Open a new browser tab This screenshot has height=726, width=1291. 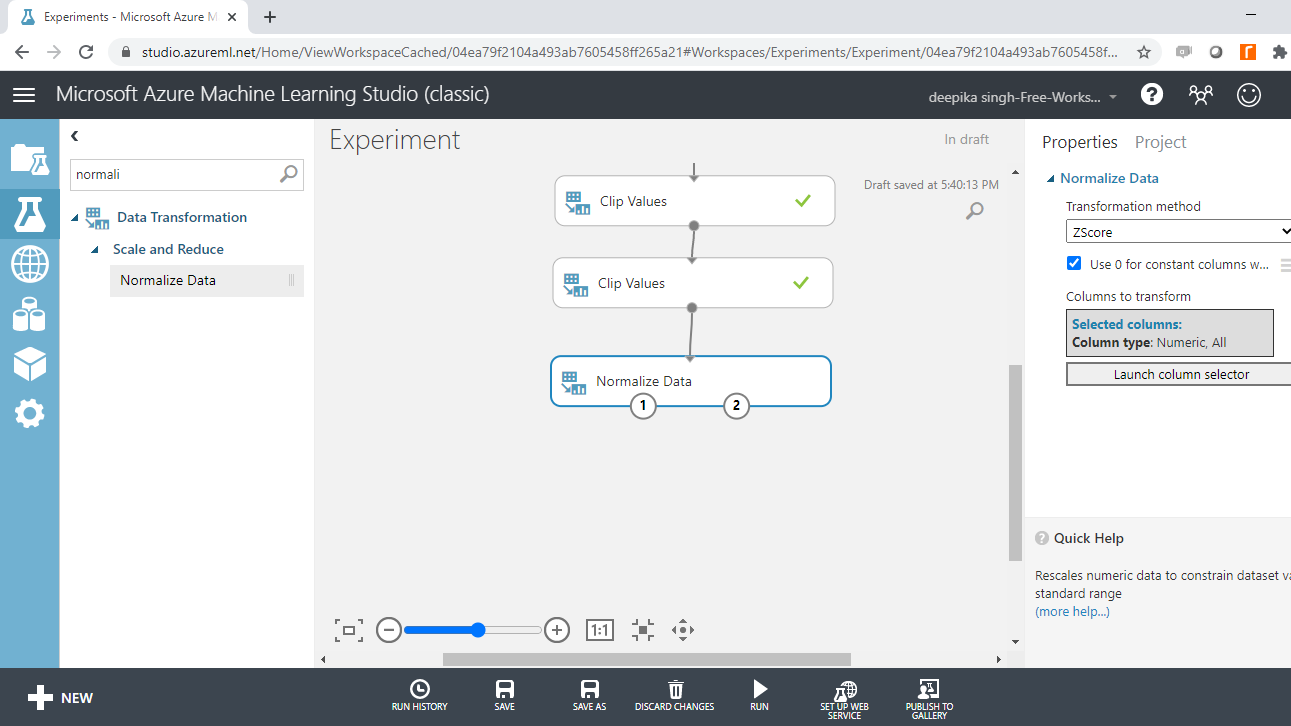(x=270, y=17)
